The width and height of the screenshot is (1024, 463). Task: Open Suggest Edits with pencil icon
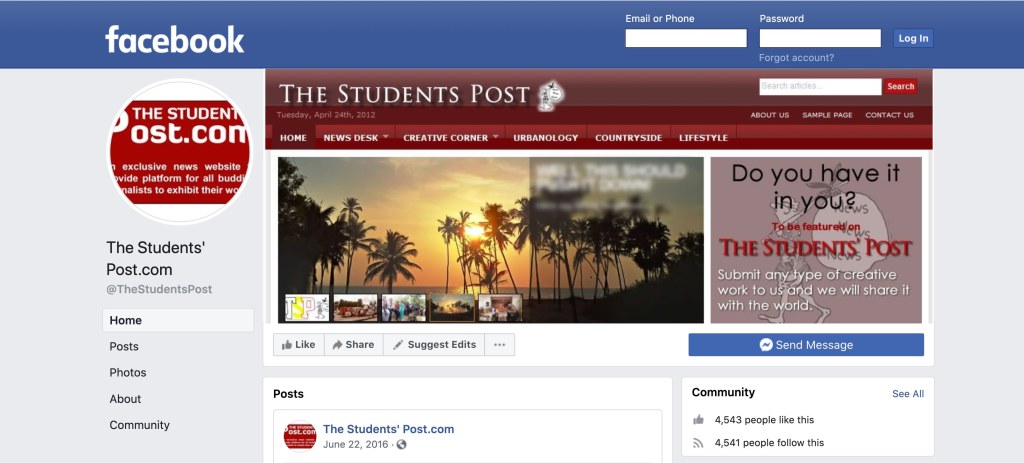click(x=434, y=345)
